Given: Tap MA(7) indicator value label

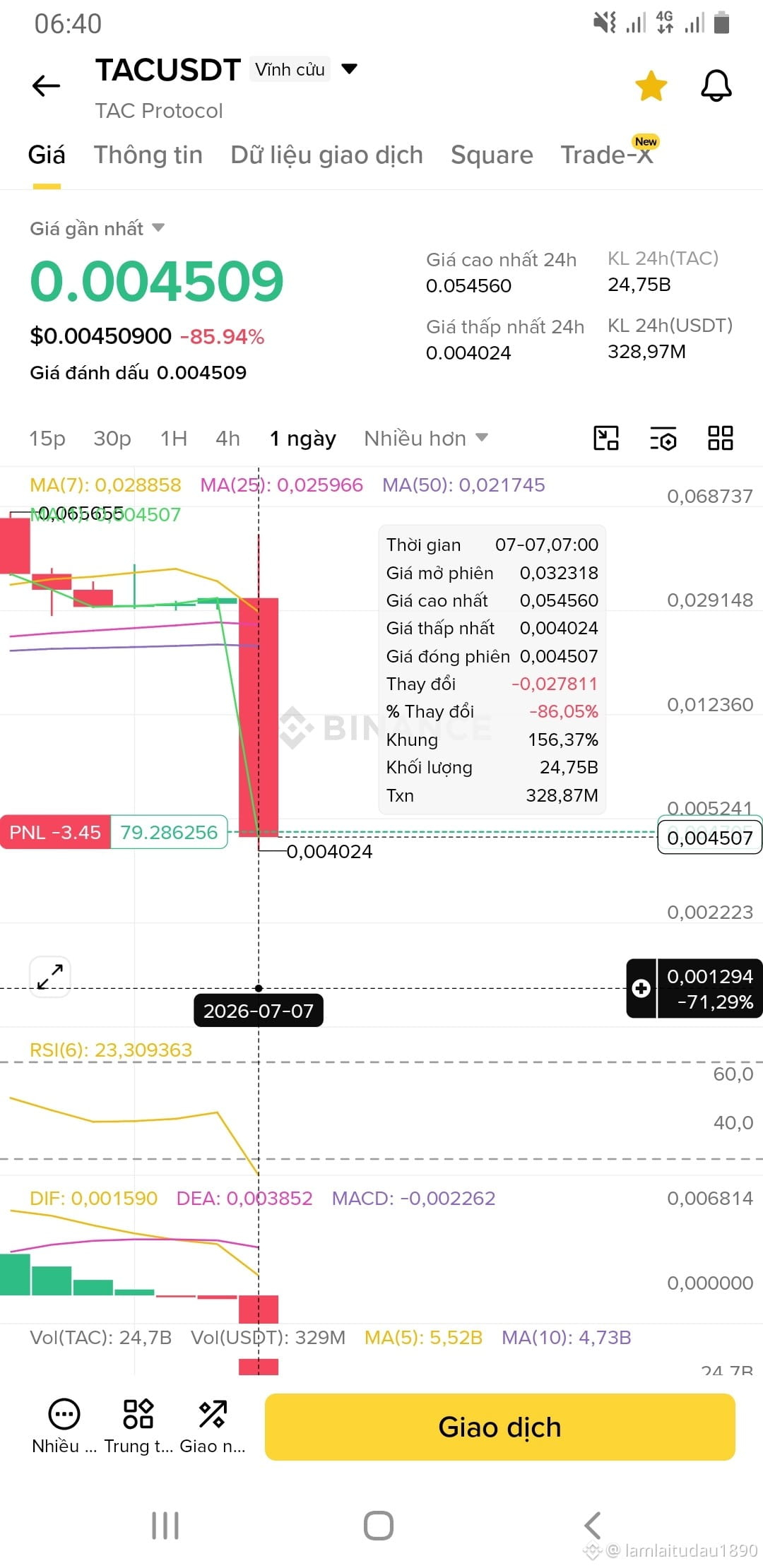Looking at the screenshot, I should tap(105, 485).
